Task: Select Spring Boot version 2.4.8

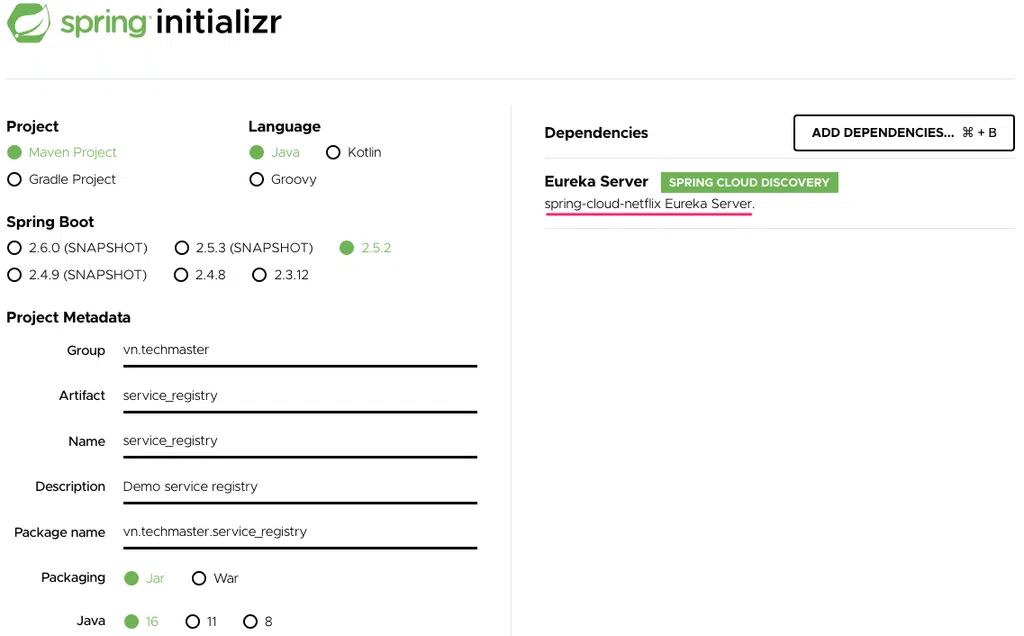Action: click(182, 275)
